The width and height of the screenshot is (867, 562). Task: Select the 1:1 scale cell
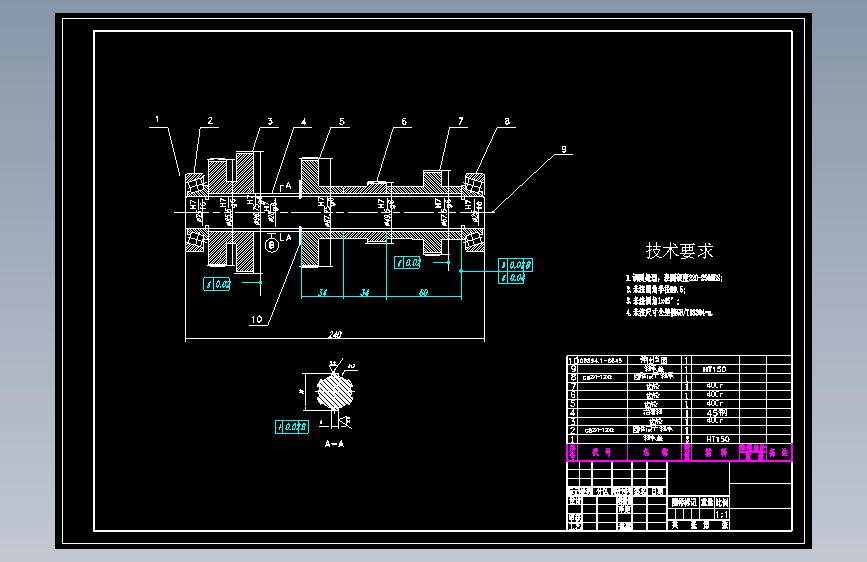tap(722, 514)
